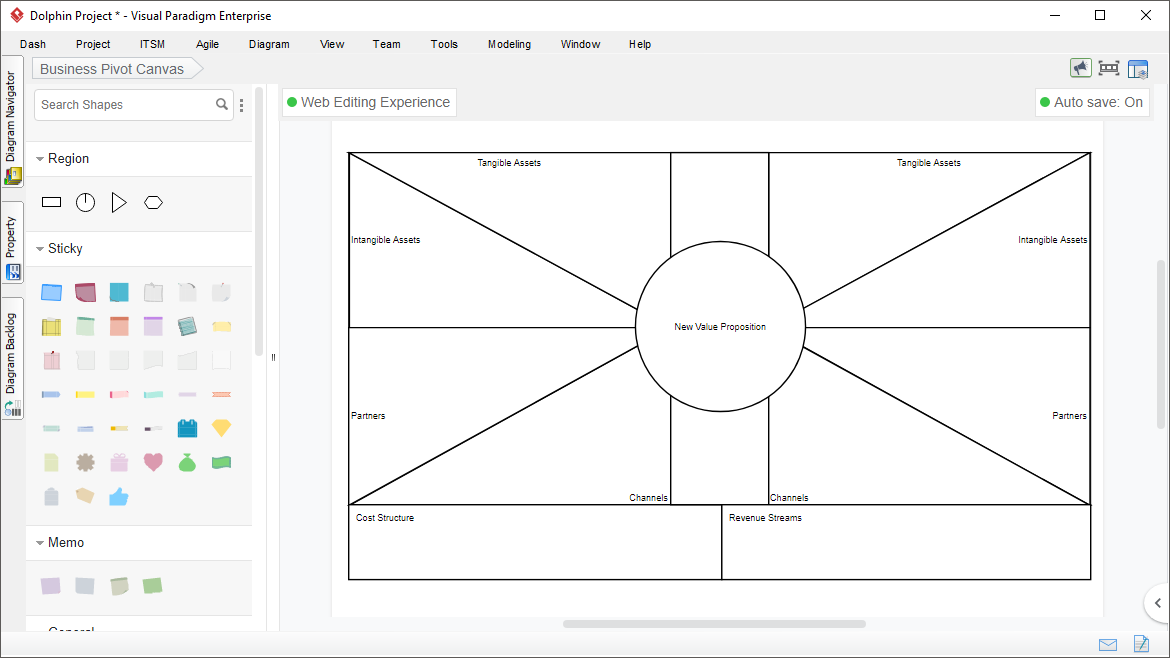The image size is (1170, 658).
Task: Select the yellow lined notepad sticky
Action: tap(51, 326)
